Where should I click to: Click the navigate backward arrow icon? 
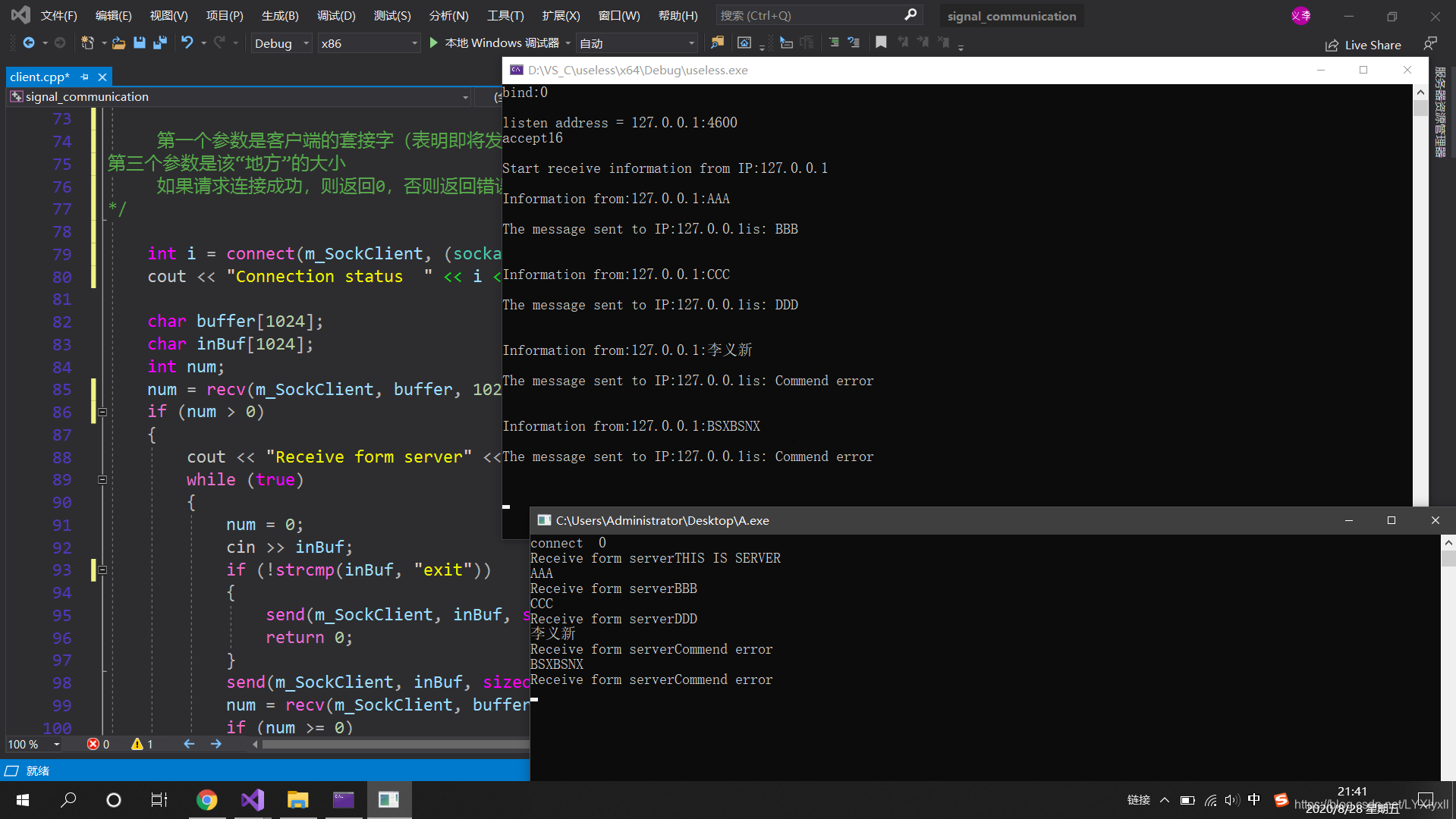29,43
